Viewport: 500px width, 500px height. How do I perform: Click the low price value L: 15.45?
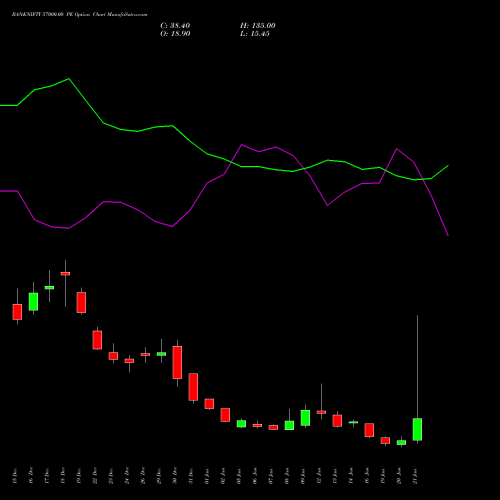(x=255, y=34)
